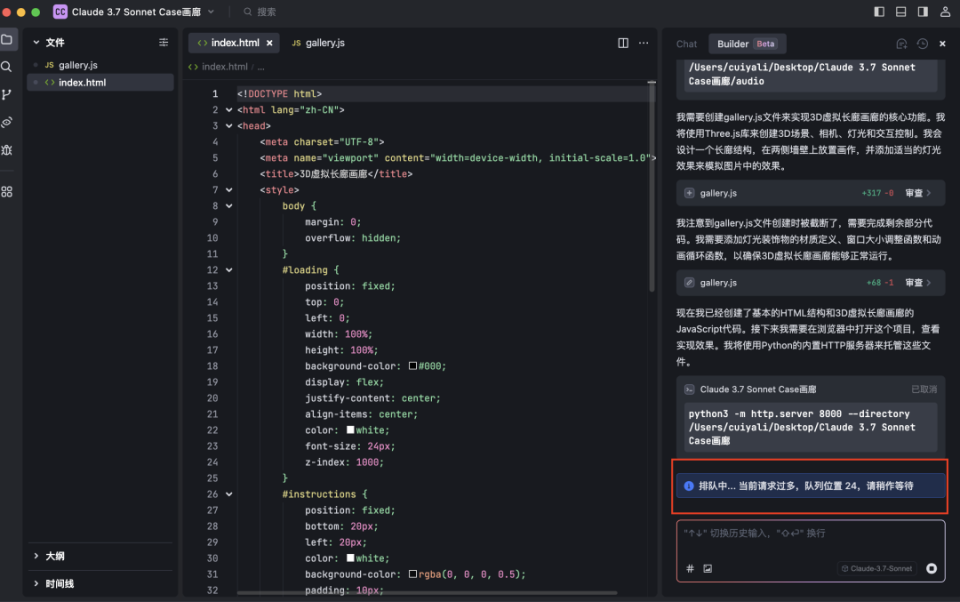960x602 pixels.
Task: Click the white swatch on line 22
Action: [350, 430]
